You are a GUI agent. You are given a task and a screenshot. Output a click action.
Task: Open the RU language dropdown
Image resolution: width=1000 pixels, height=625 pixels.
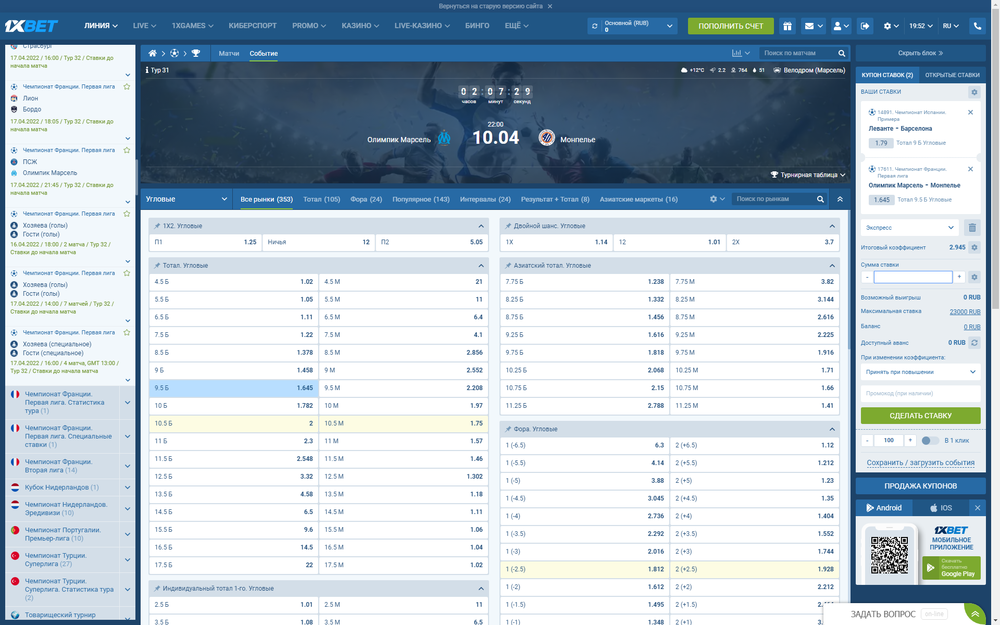[x=950, y=26]
